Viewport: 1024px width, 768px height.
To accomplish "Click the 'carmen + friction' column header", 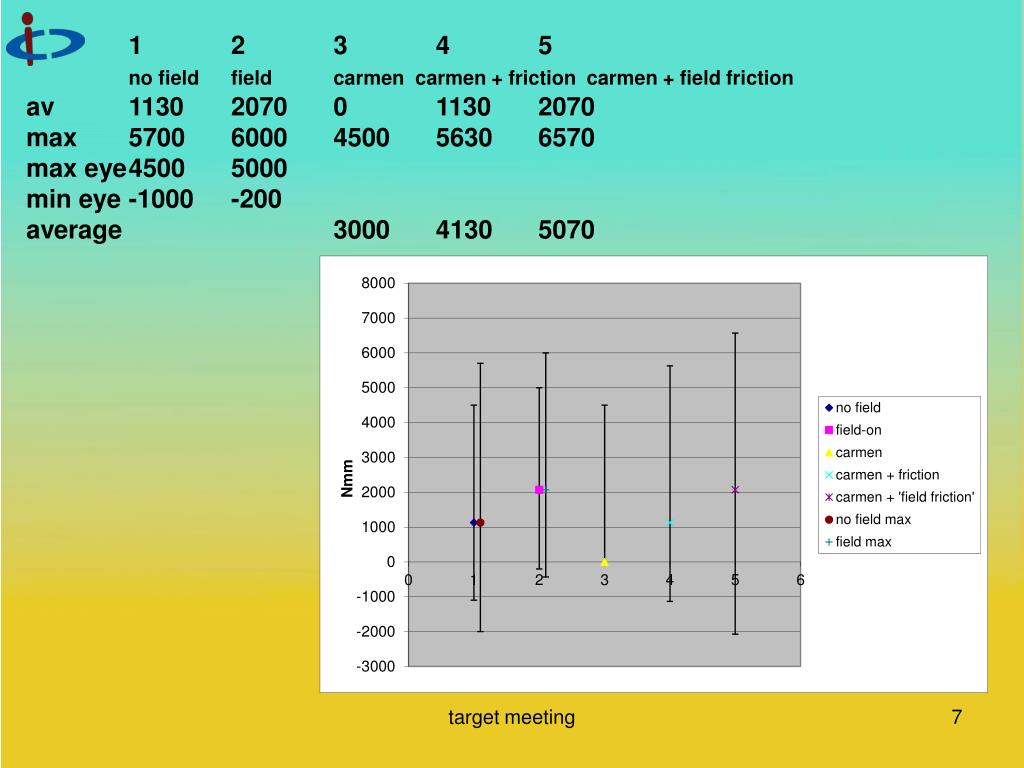I will 495,78.
